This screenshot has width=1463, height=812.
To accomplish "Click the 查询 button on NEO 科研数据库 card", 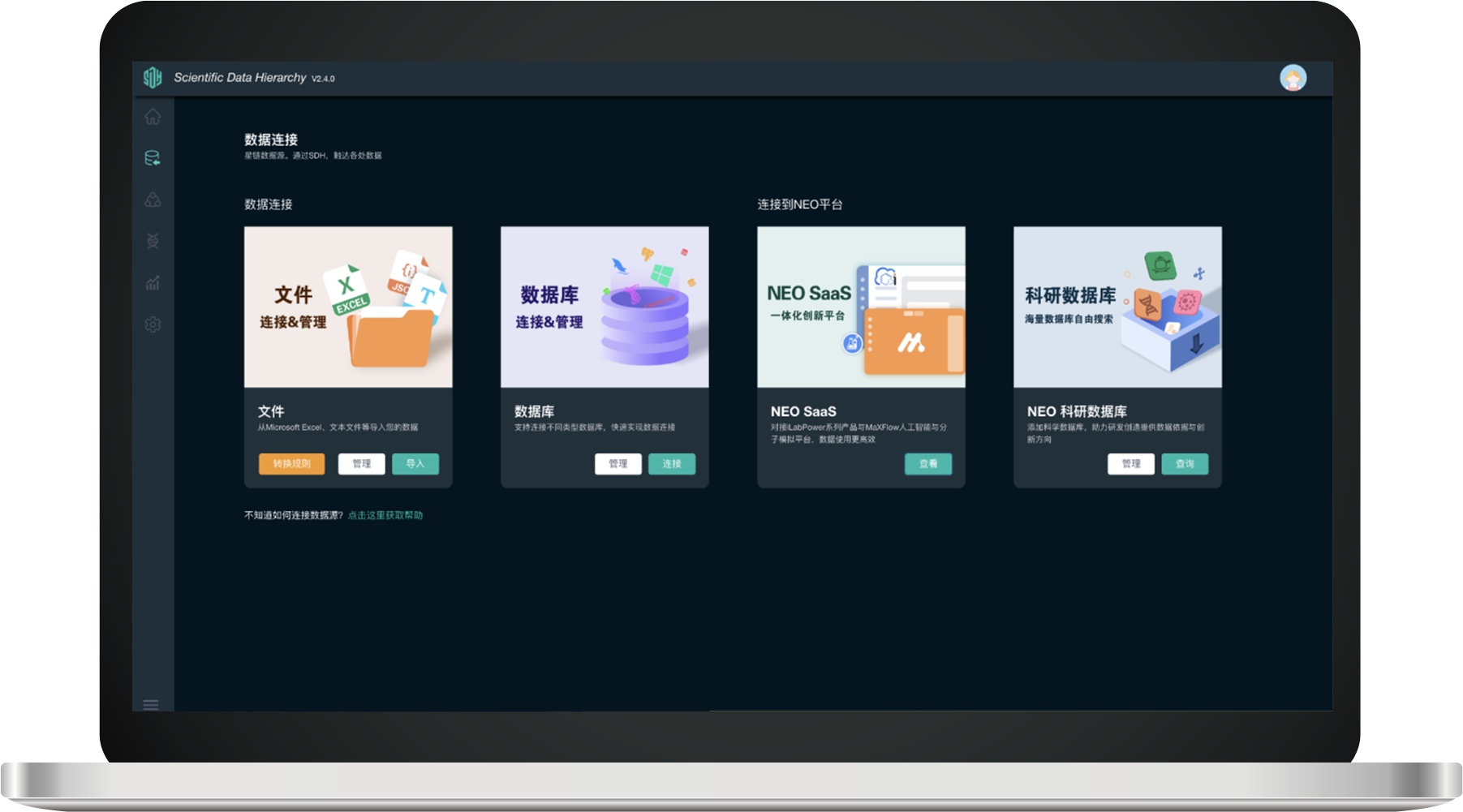I will 1185,464.
